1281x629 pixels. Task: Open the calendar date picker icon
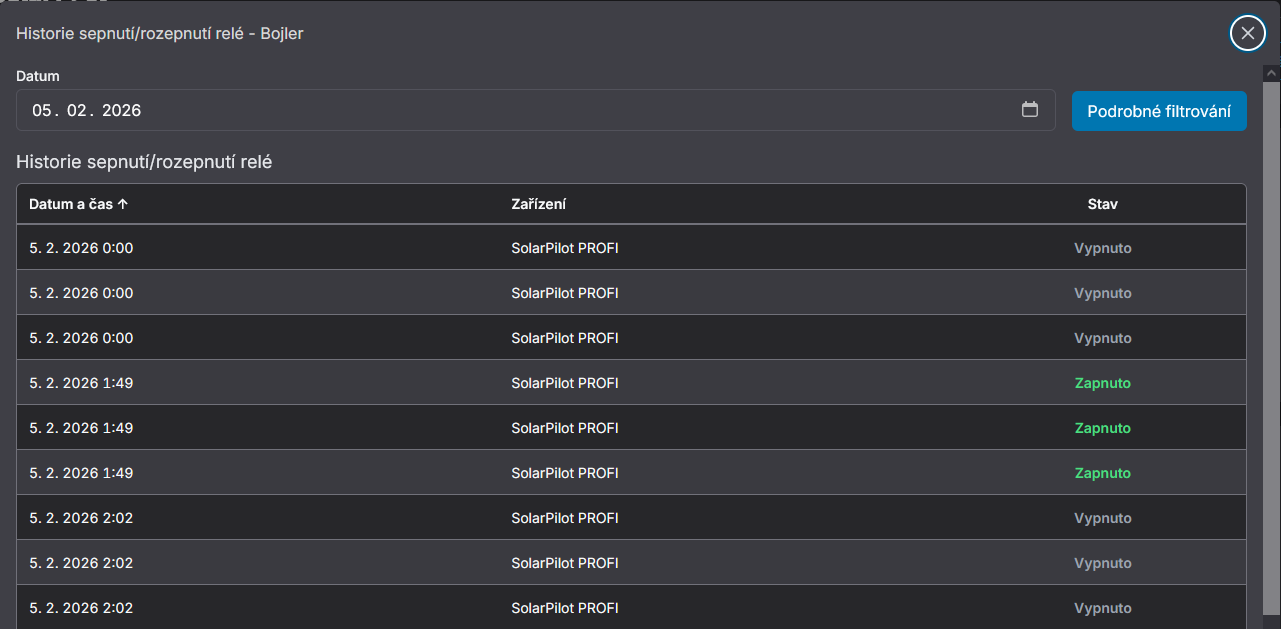click(x=1029, y=110)
